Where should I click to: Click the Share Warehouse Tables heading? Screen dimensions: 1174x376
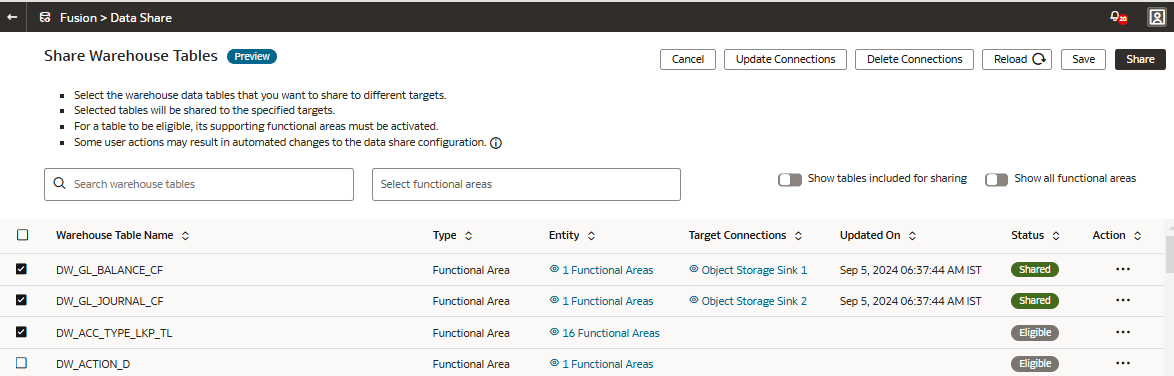click(x=131, y=56)
